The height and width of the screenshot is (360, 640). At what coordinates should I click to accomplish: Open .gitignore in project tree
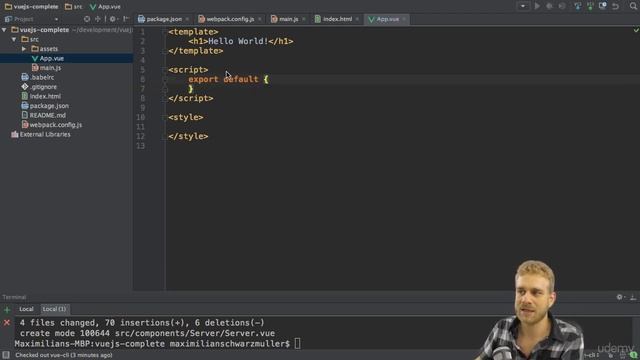click(x=39, y=87)
